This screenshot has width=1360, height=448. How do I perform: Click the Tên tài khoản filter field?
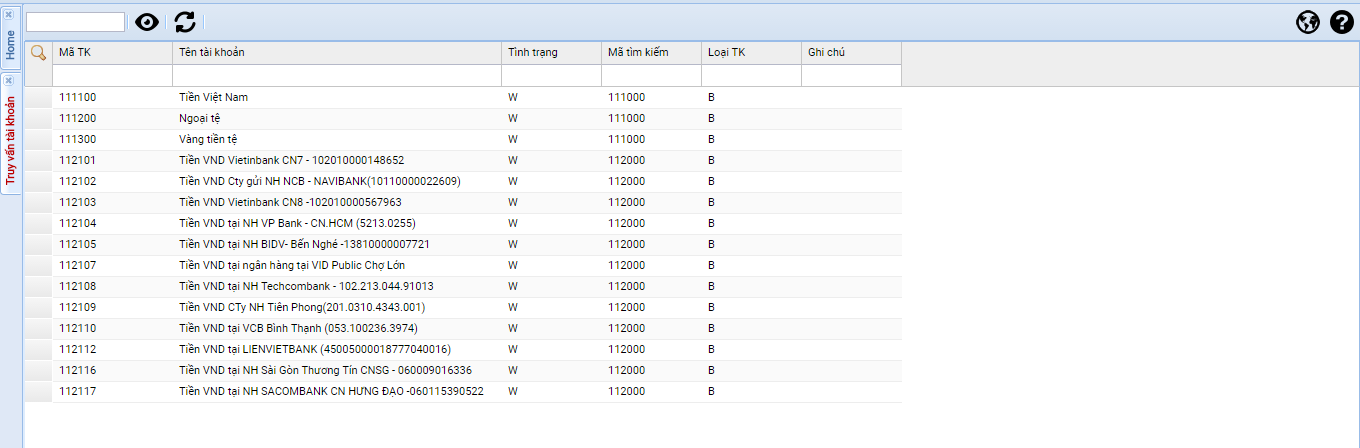337,75
